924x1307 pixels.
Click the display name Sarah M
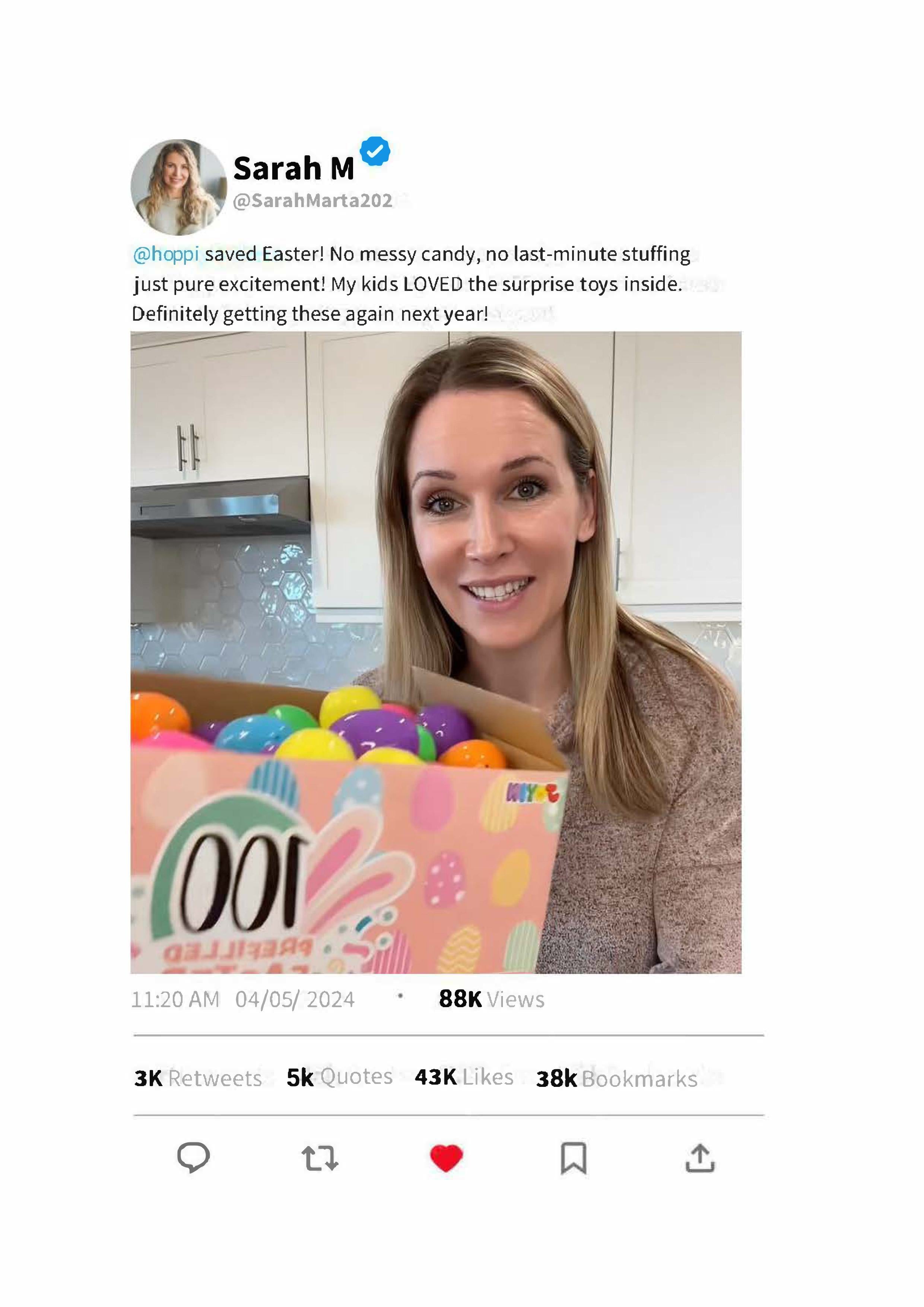tap(294, 168)
